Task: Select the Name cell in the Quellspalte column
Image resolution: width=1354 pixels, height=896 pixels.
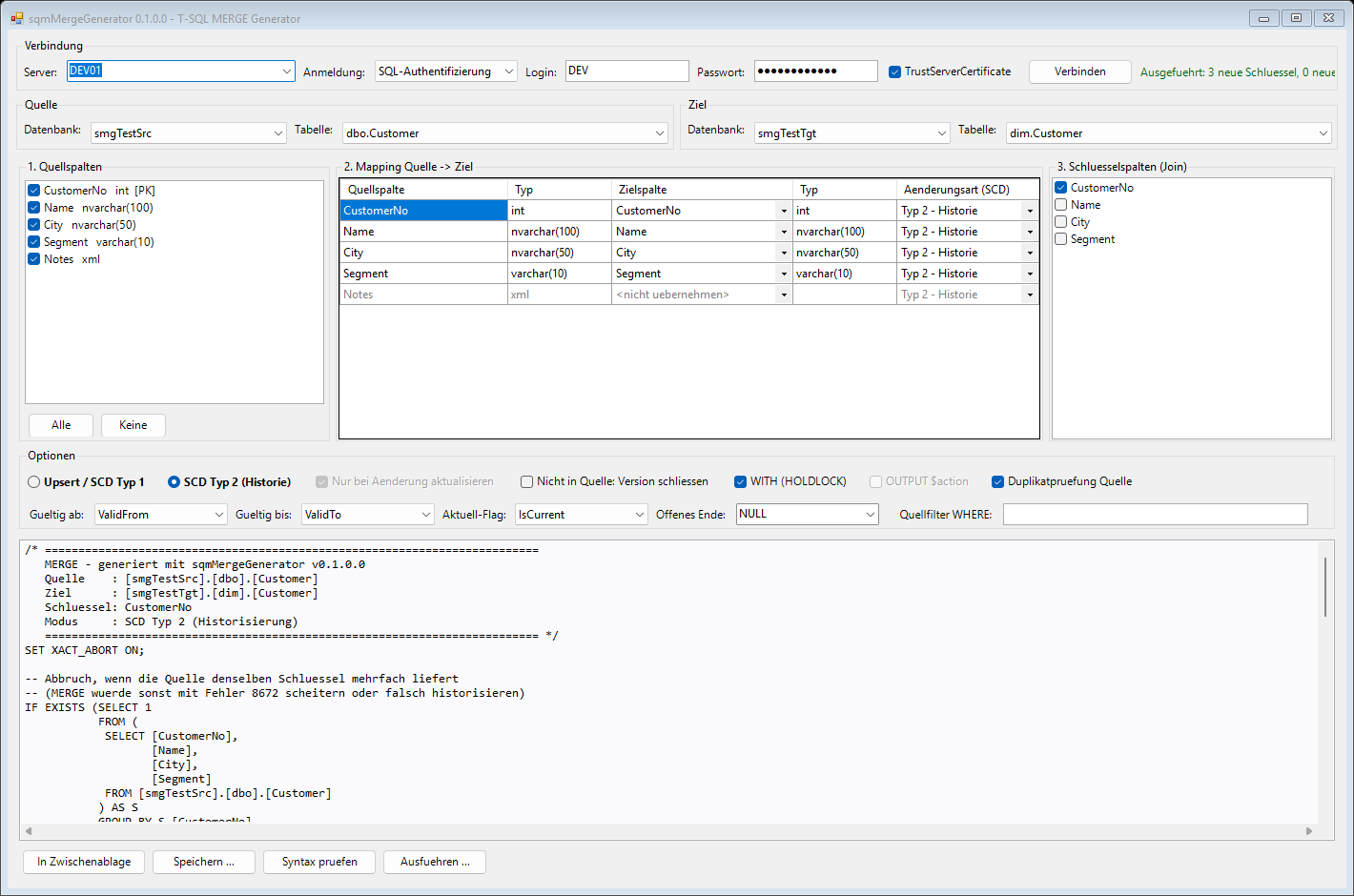Action: (423, 232)
